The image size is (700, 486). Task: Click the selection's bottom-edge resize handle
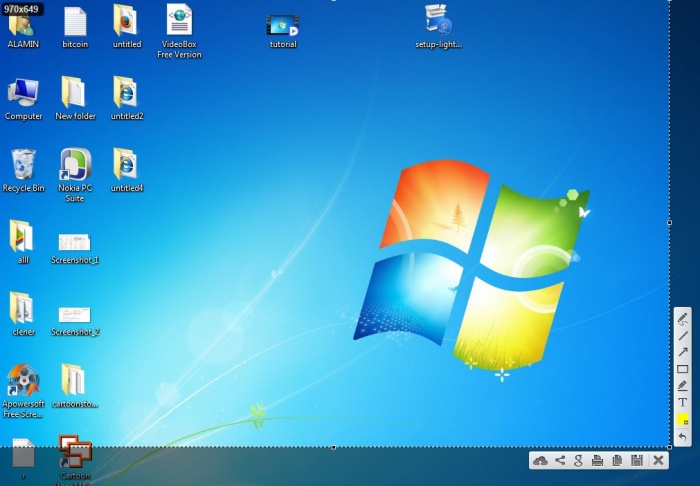click(333, 447)
